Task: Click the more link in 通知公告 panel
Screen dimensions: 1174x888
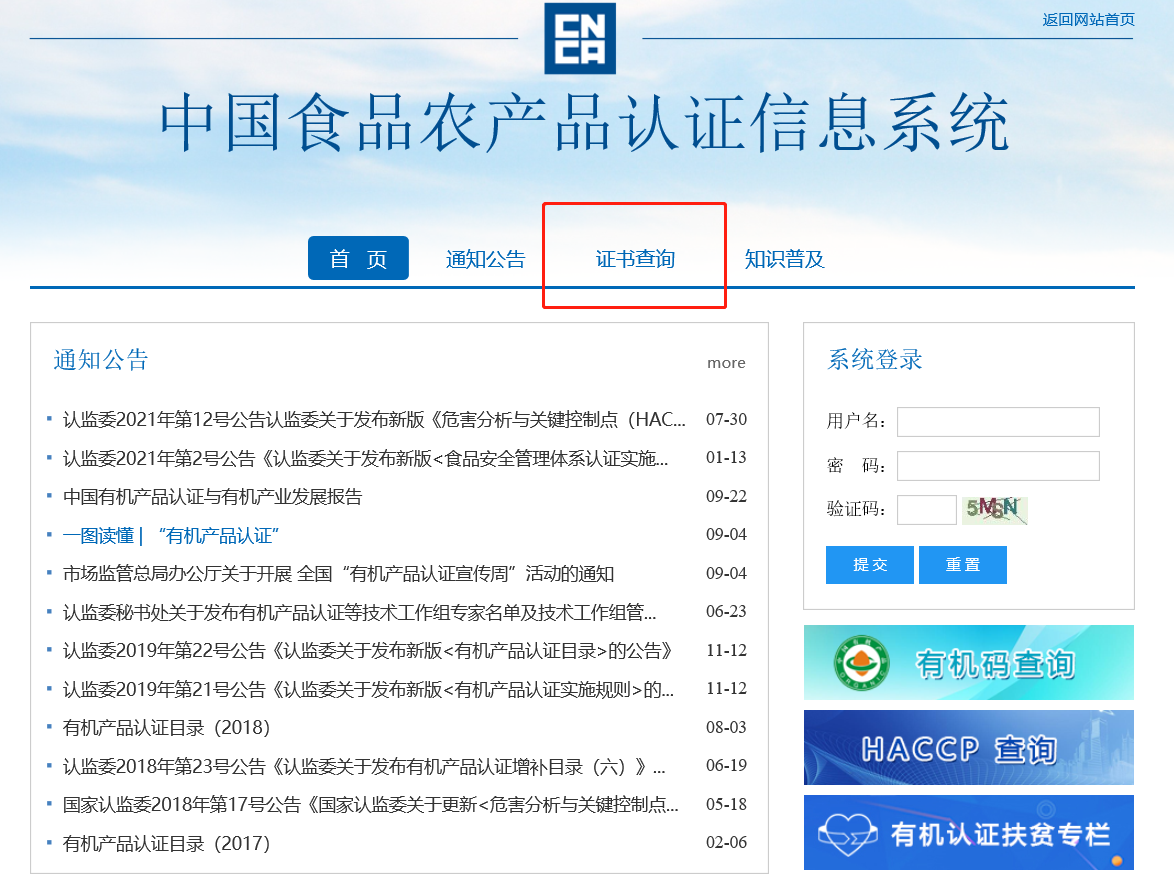Action: point(726,362)
